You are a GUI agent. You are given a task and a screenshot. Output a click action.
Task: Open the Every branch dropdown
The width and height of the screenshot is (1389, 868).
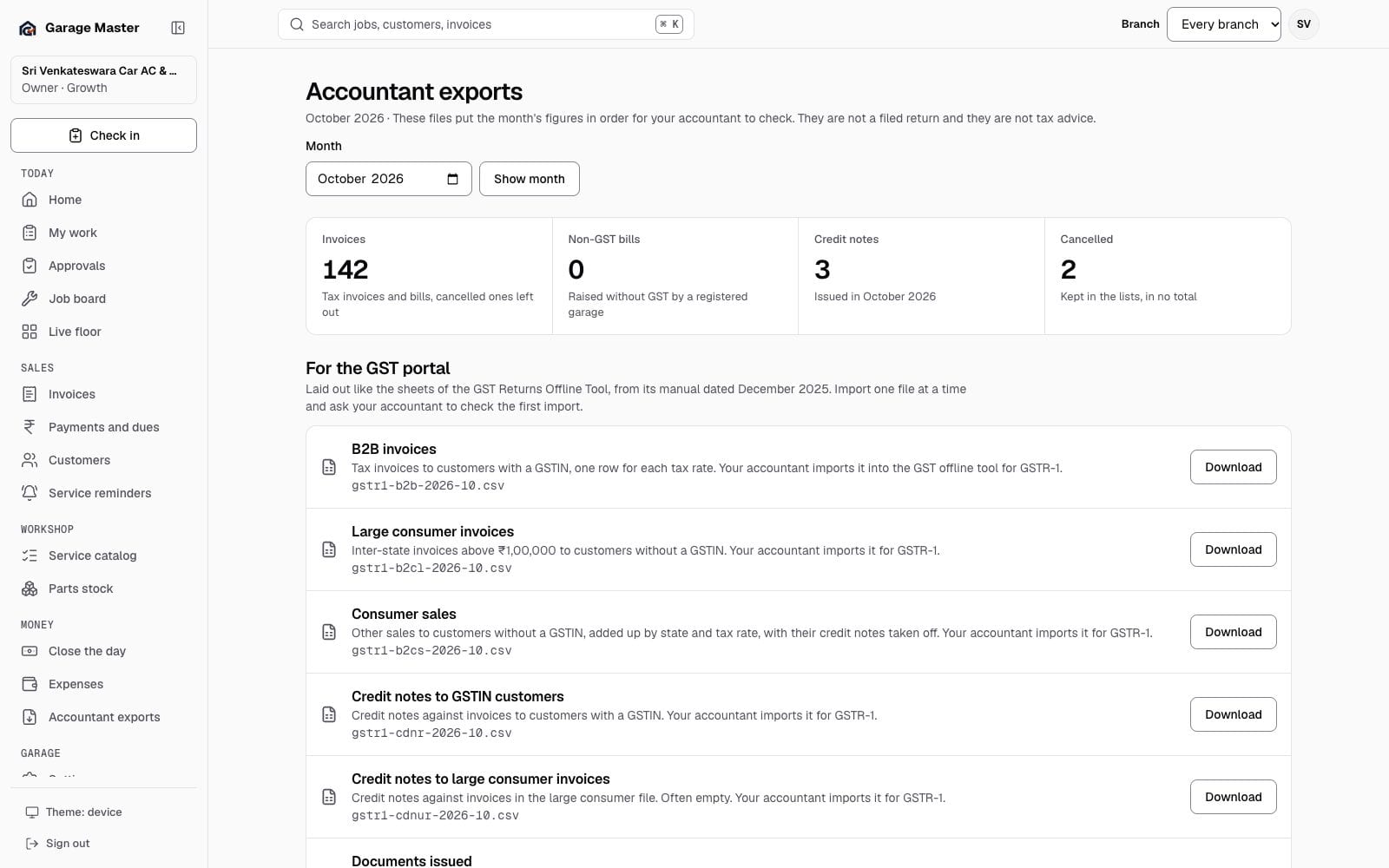[1224, 24]
